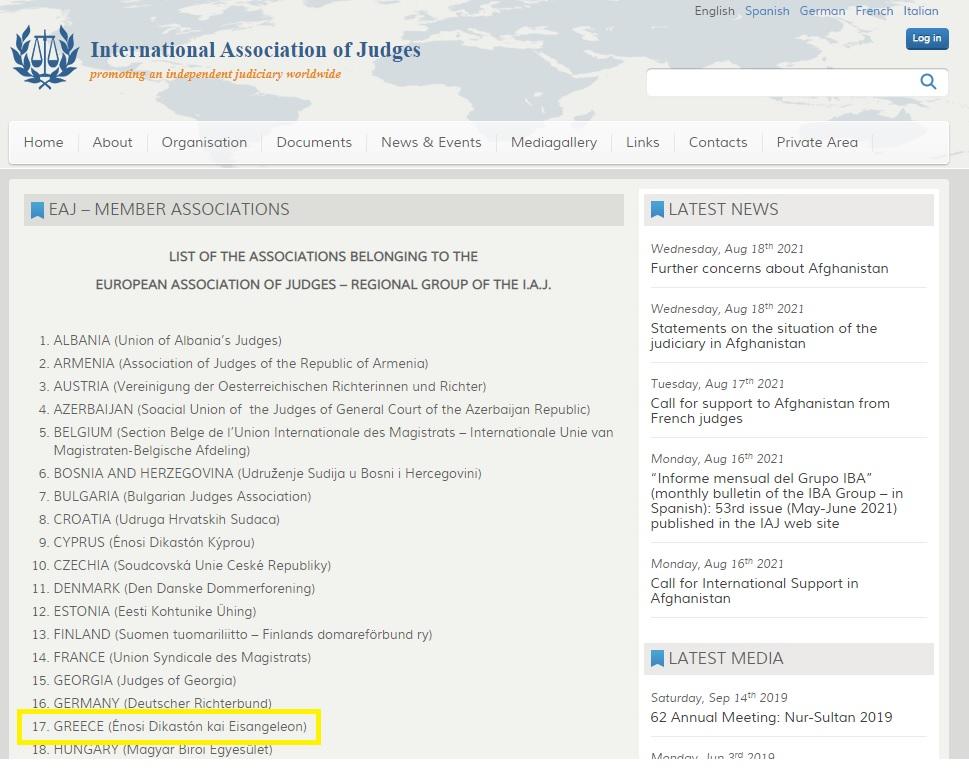
Task: Click the GEORGIA list entry
Action: click(145, 680)
